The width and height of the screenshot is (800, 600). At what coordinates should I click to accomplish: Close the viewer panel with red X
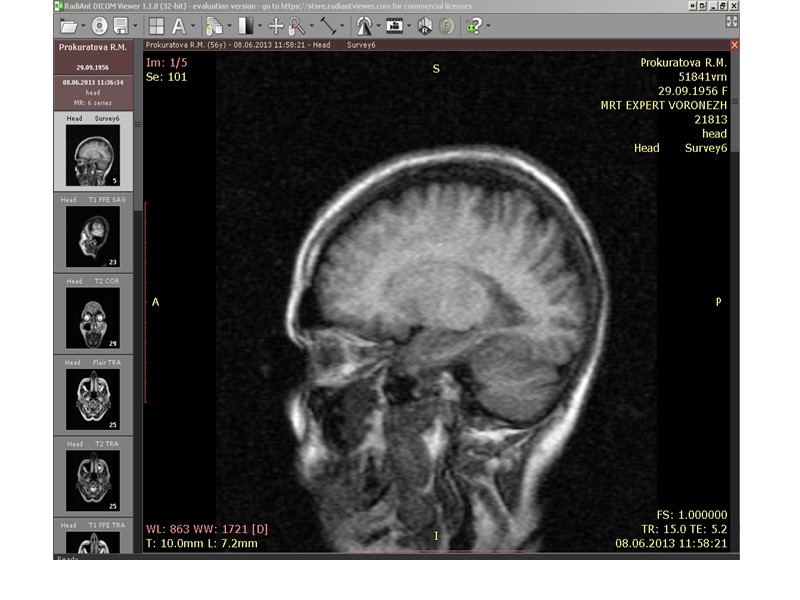click(x=734, y=45)
